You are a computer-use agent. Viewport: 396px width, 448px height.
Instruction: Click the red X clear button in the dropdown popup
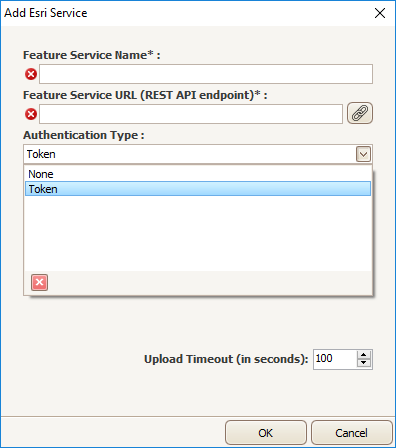39,282
